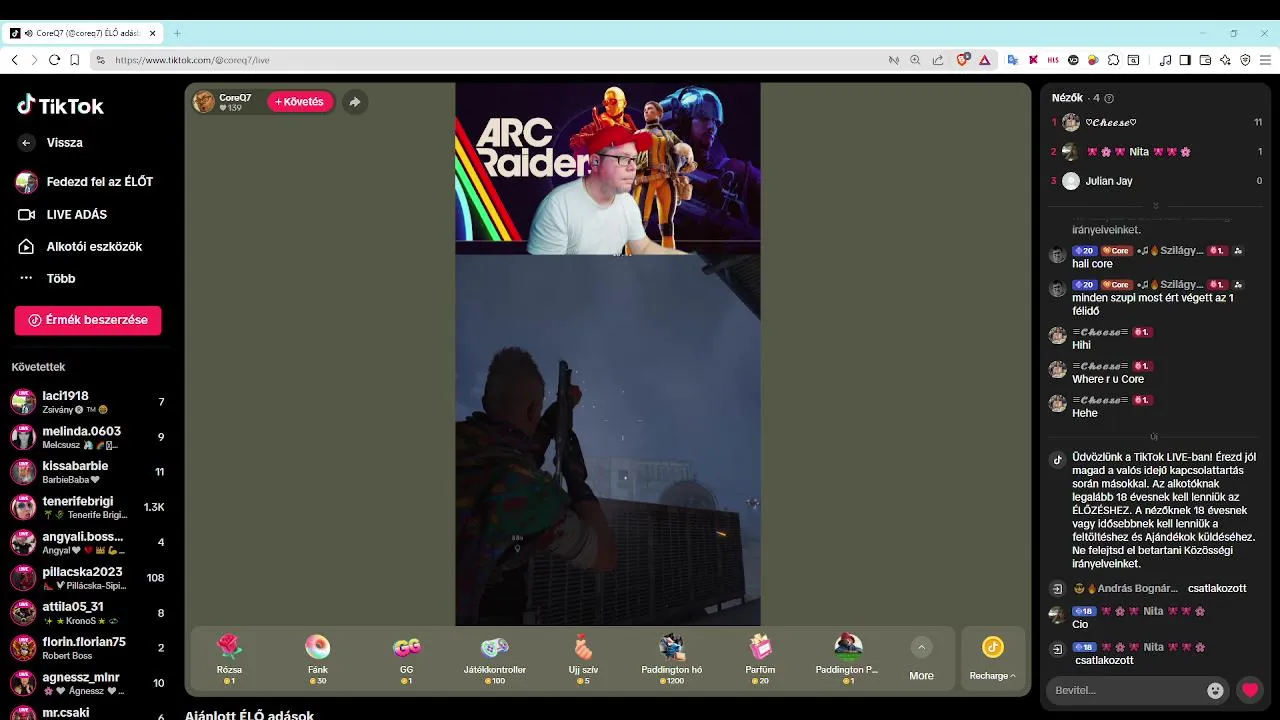Open Alkotói eszközök menu item
1280x720 pixels.
[x=80, y=246]
